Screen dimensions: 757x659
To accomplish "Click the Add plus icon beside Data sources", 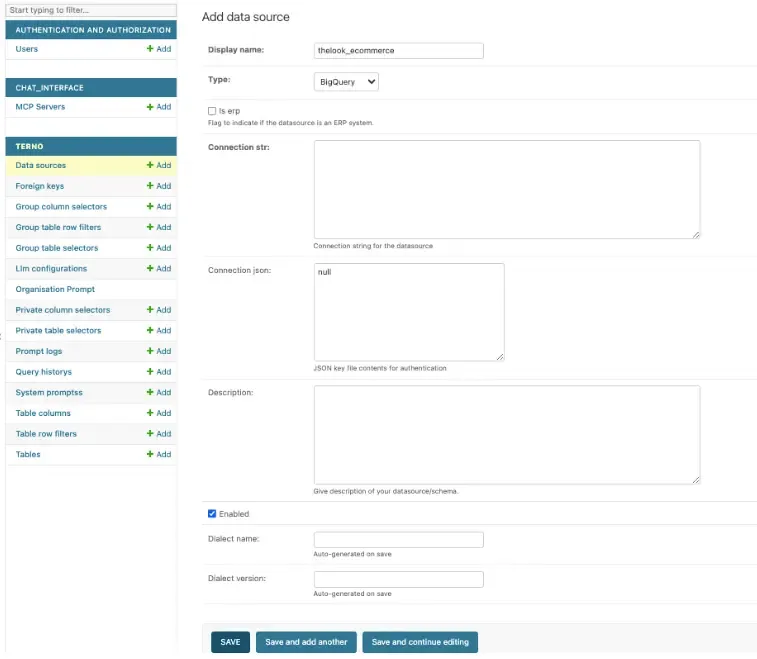I will pos(151,165).
